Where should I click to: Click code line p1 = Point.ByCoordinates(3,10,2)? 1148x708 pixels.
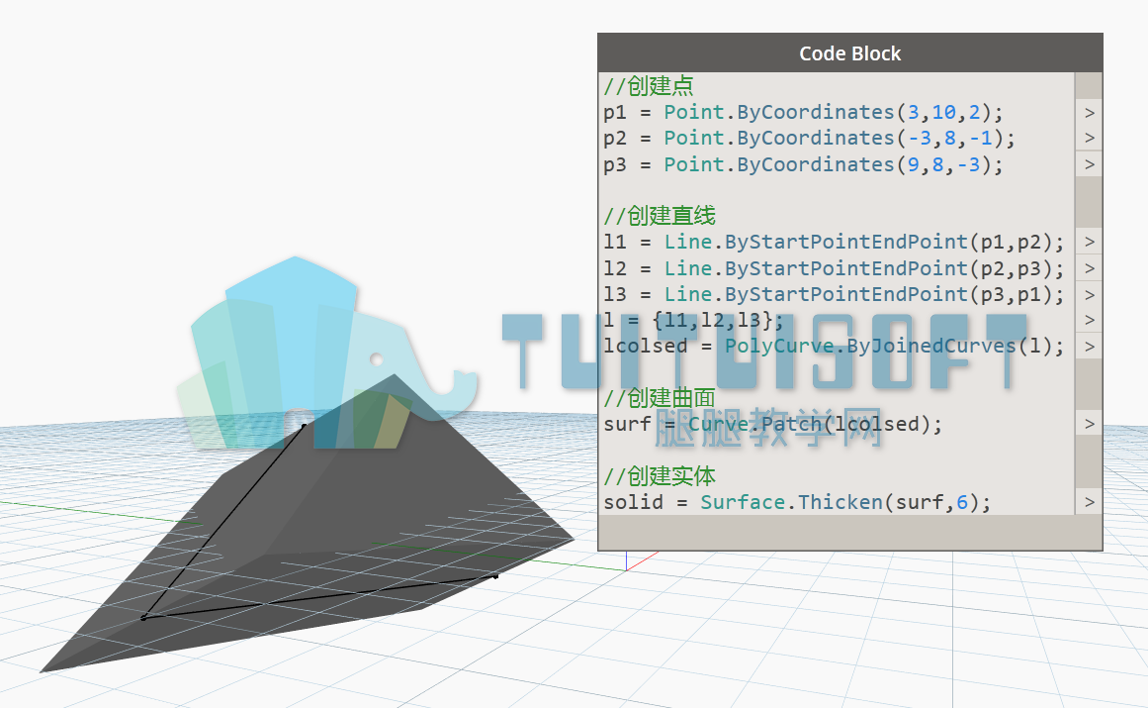(x=803, y=112)
